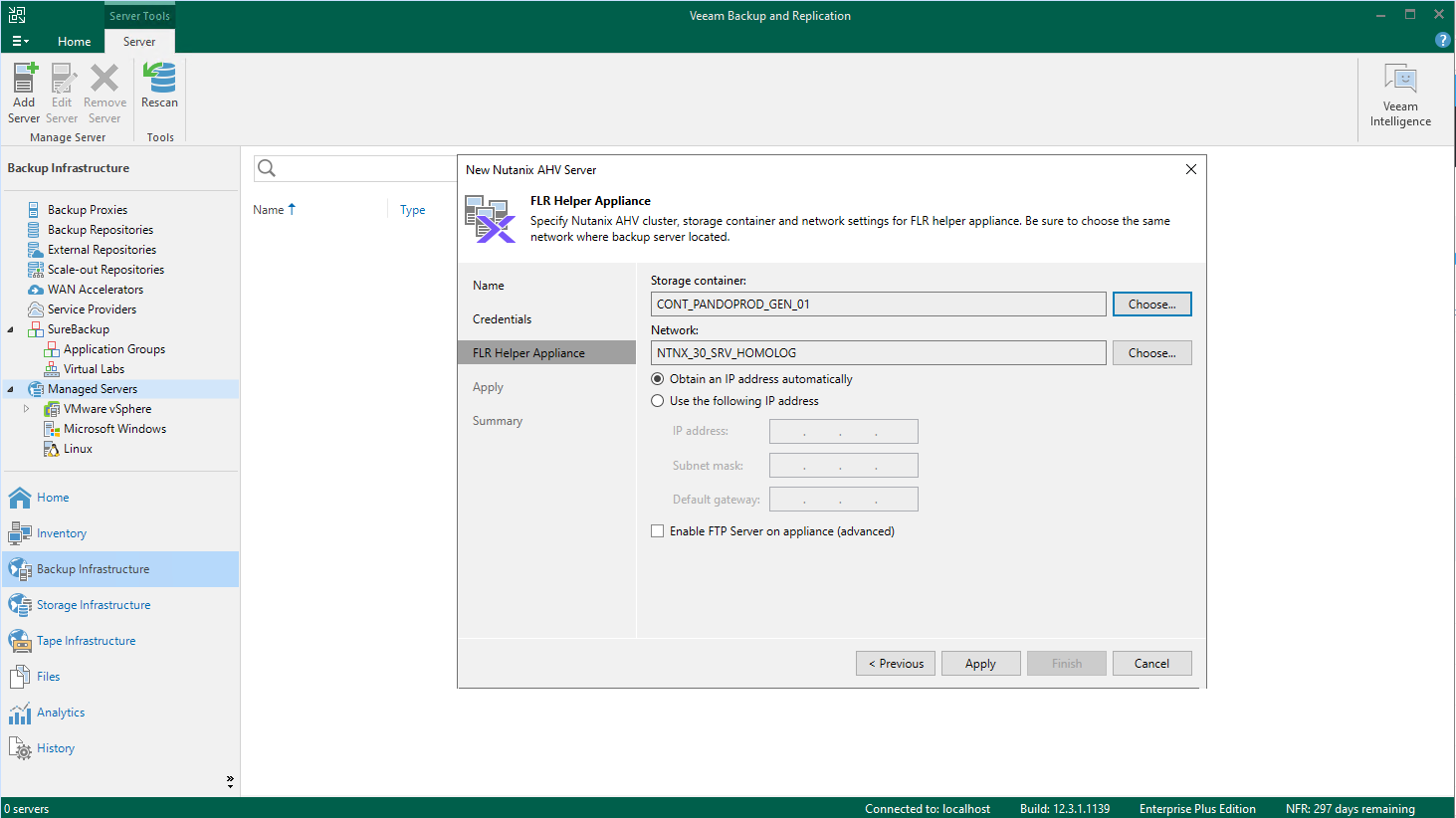The height and width of the screenshot is (818, 1456).
Task: Open Files view icon
Action: click(x=20, y=677)
